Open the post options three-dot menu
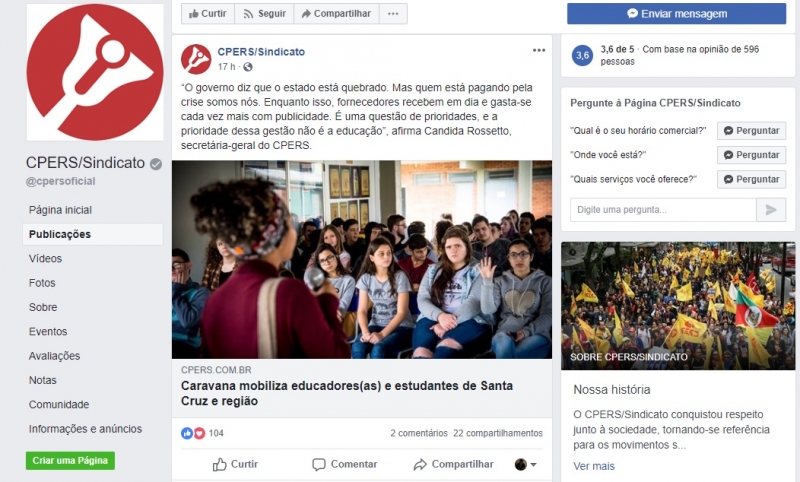This screenshot has height=482, width=800. (x=539, y=50)
